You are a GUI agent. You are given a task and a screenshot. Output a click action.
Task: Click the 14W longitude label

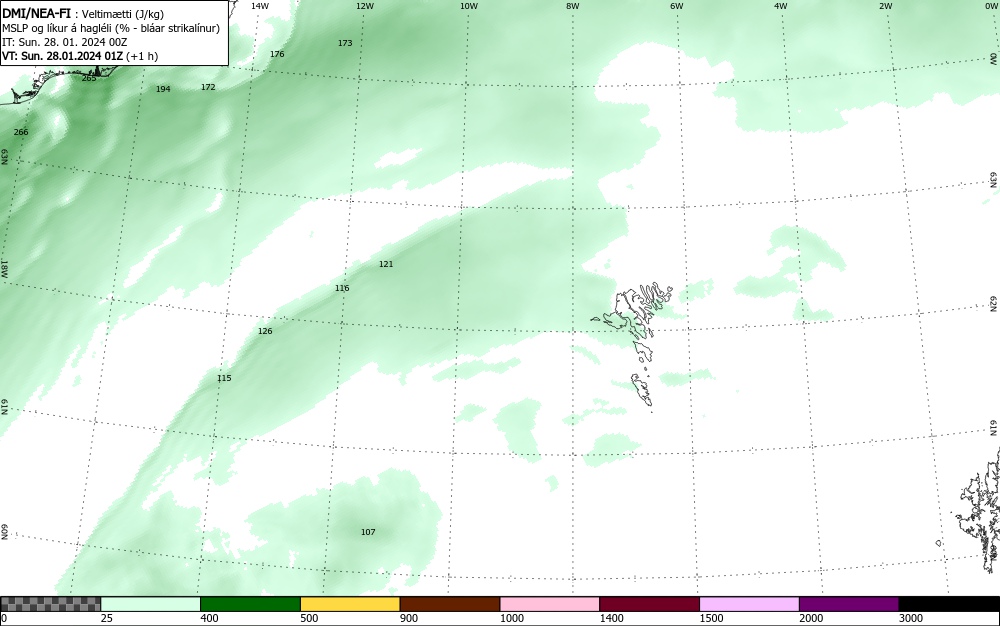click(x=260, y=6)
